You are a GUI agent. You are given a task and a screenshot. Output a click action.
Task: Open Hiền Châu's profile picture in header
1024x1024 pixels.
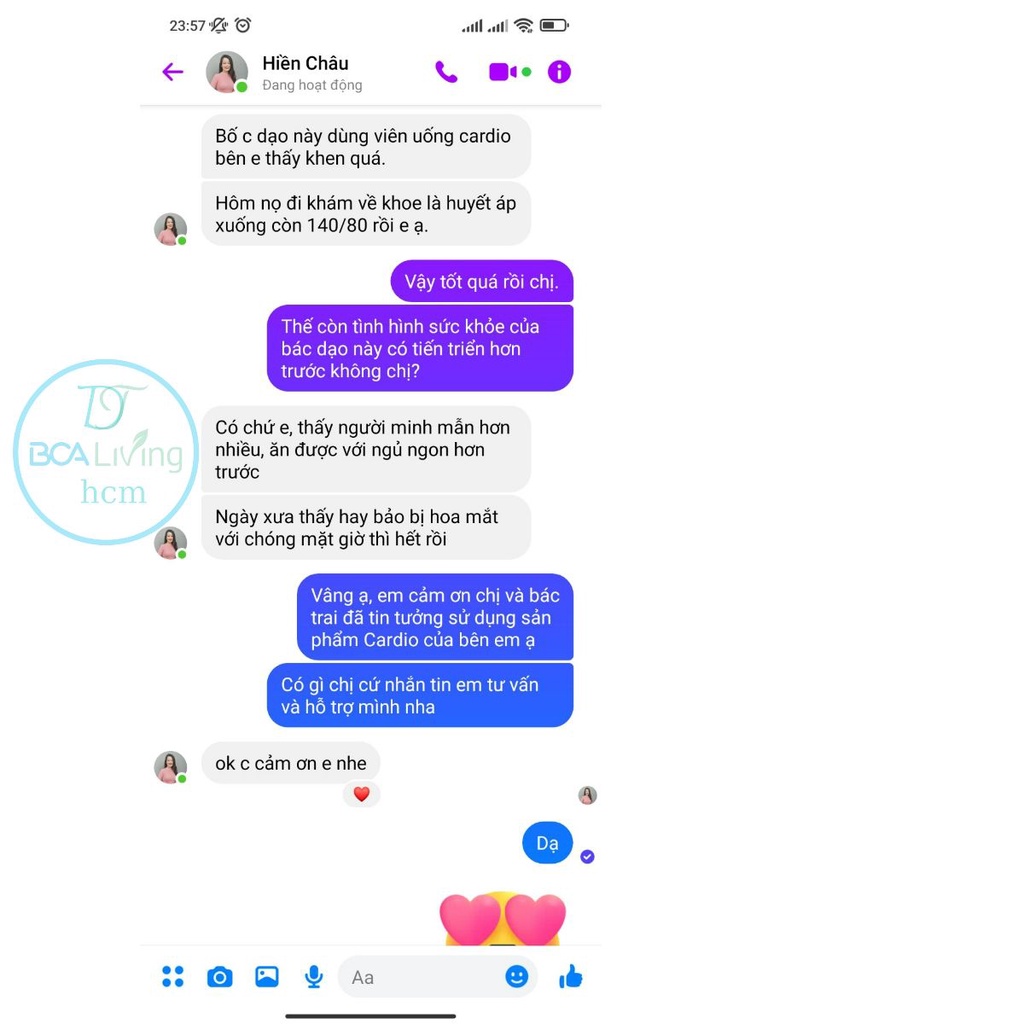(x=227, y=72)
